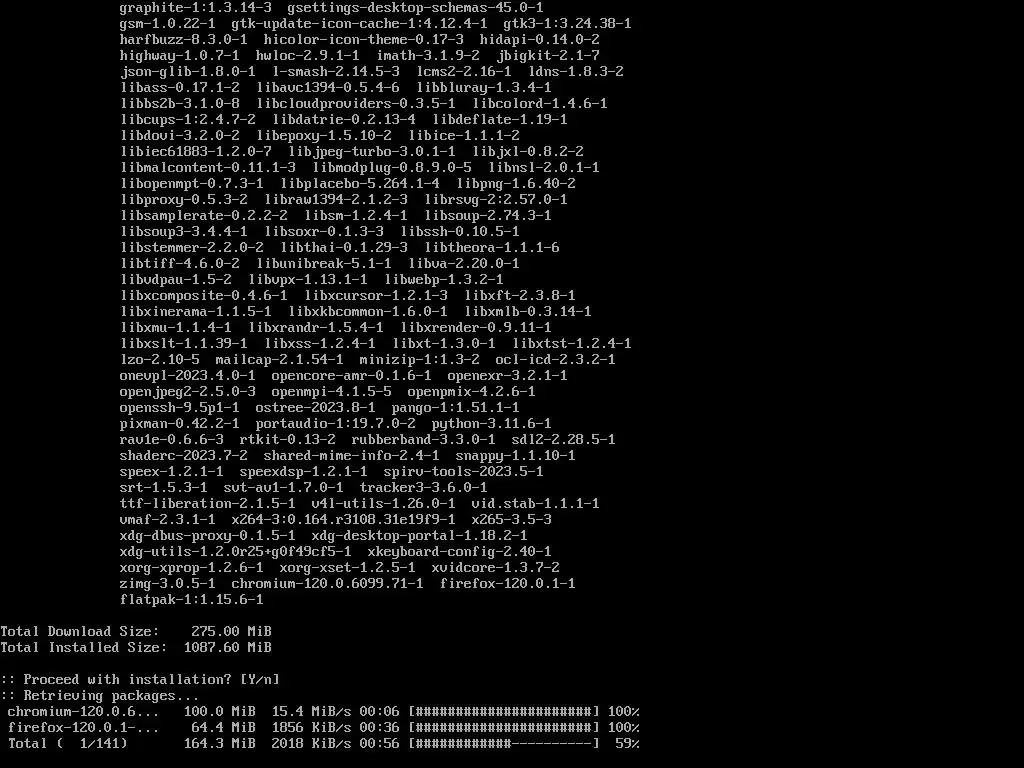The height and width of the screenshot is (768, 1024).
Task: Click the xdg-desktop-portal-1.18.2-1 package name
Action: click(x=419, y=536)
